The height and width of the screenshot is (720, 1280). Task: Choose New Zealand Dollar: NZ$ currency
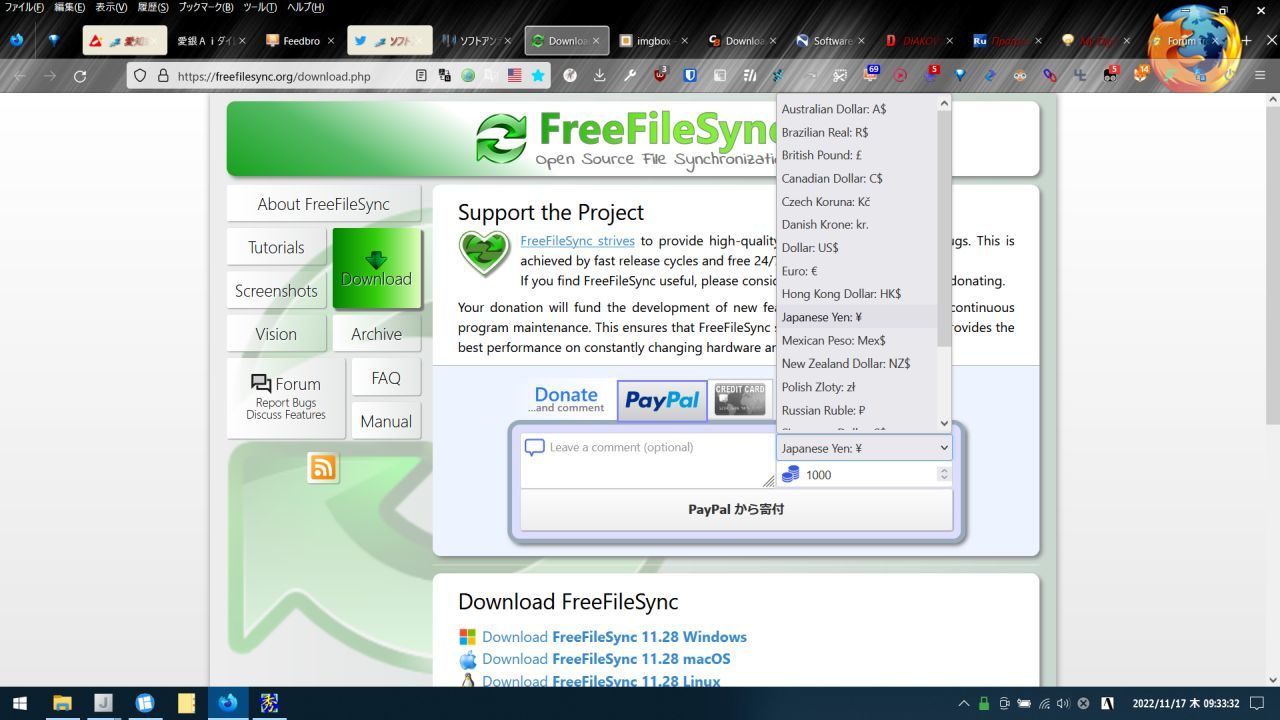(857, 363)
